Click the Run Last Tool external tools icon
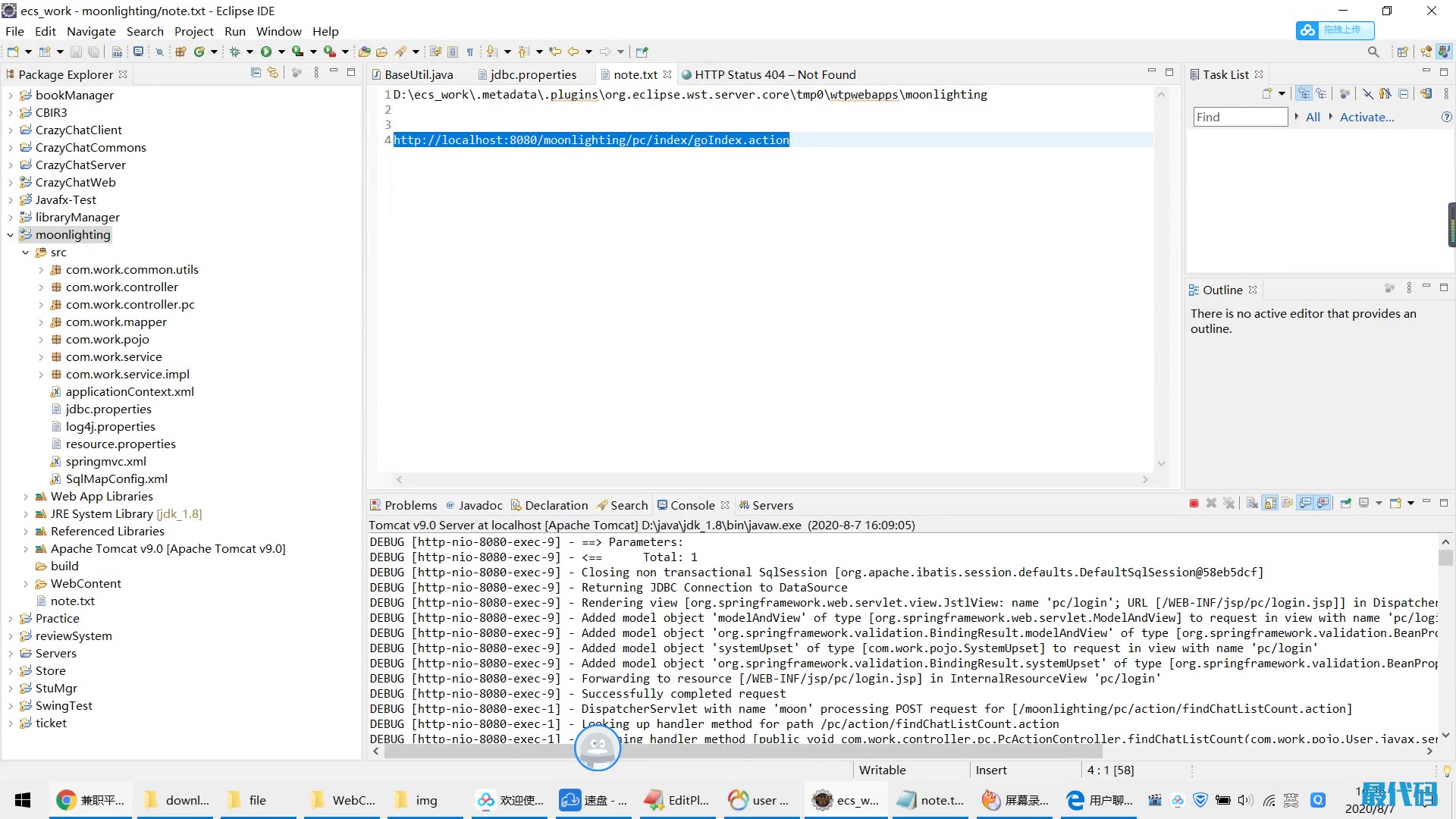The image size is (1456, 819). 329,52
